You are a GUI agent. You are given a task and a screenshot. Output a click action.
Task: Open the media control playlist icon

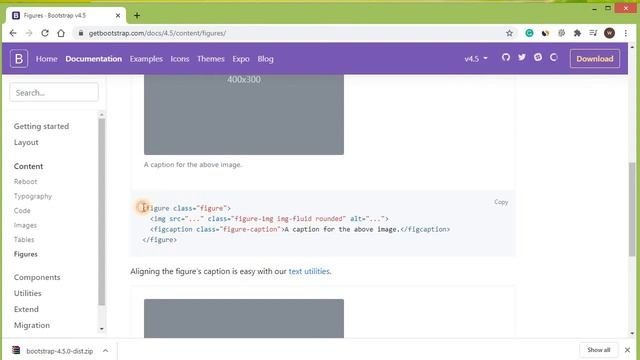(x=593, y=33)
